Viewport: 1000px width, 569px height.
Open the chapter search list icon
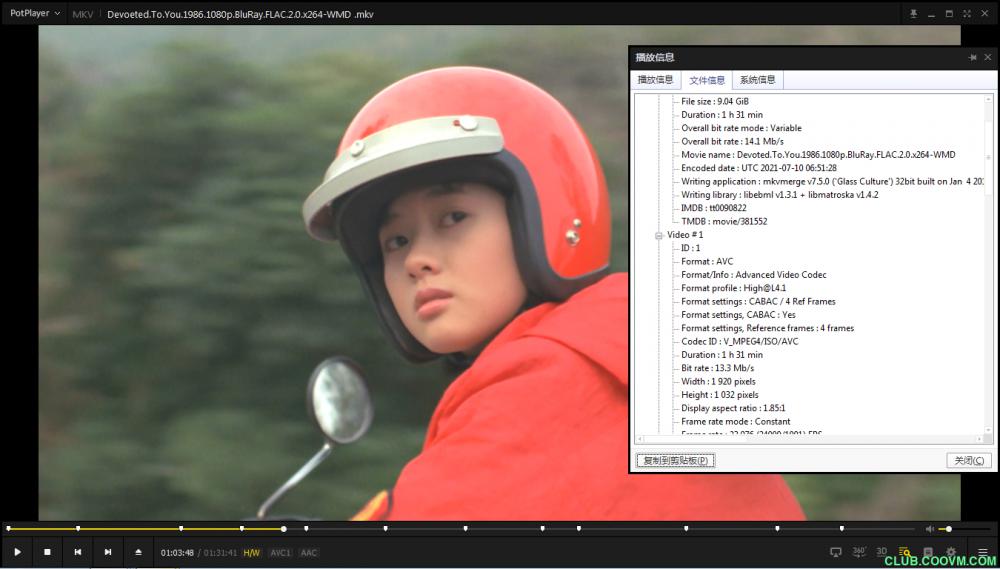[x=904, y=552]
